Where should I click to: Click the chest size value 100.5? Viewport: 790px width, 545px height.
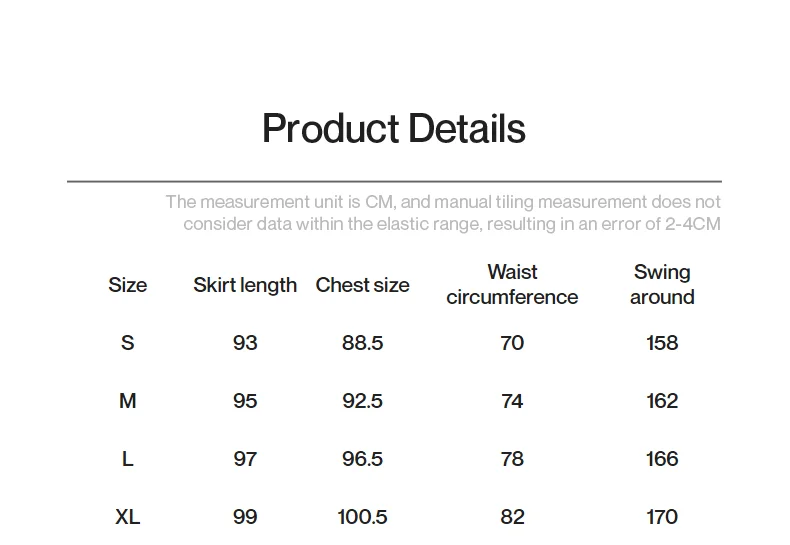tap(362, 517)
